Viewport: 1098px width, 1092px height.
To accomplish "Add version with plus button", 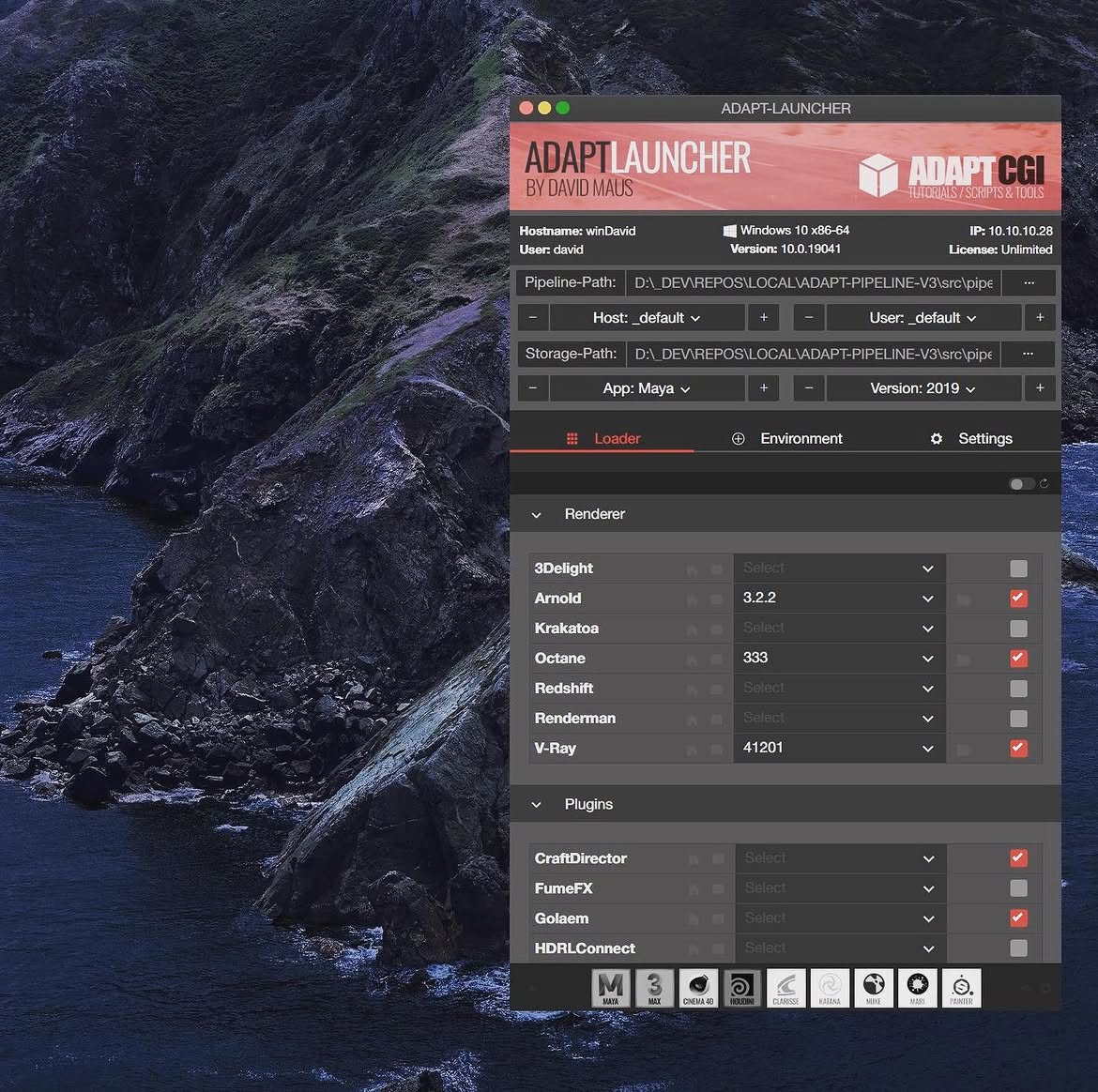I will 1040,388.
